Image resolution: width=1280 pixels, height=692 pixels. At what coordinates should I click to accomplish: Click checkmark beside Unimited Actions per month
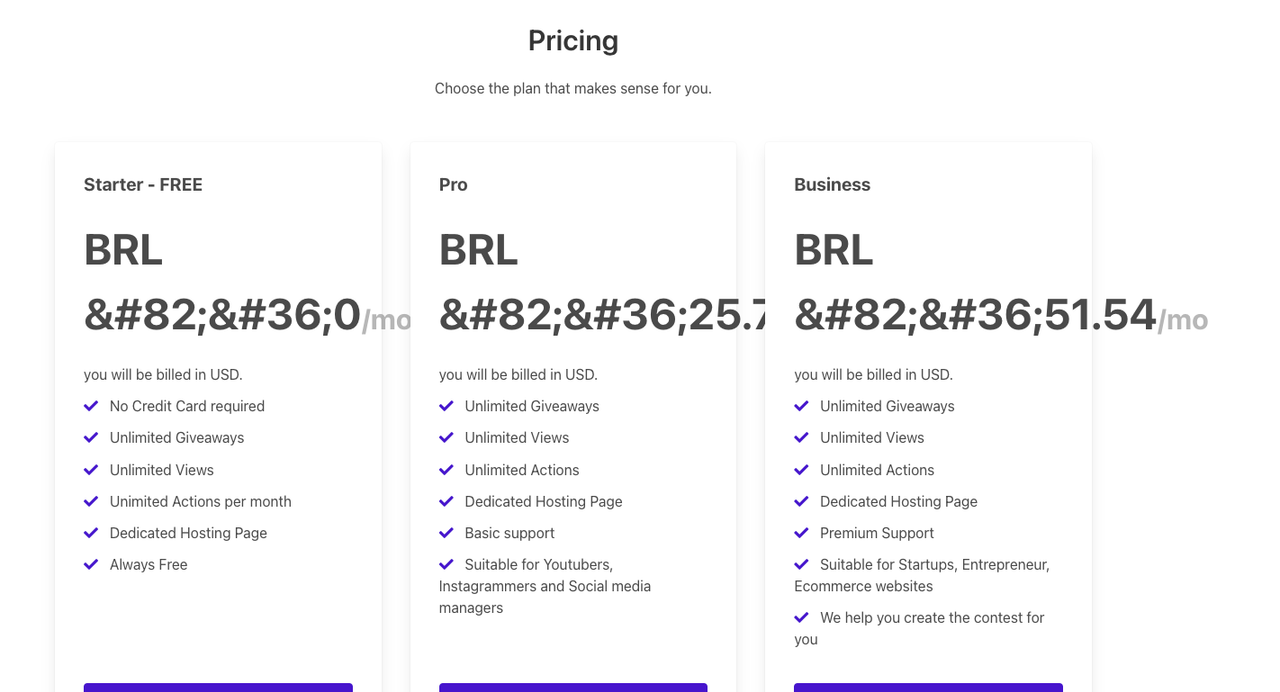[91, 501]
